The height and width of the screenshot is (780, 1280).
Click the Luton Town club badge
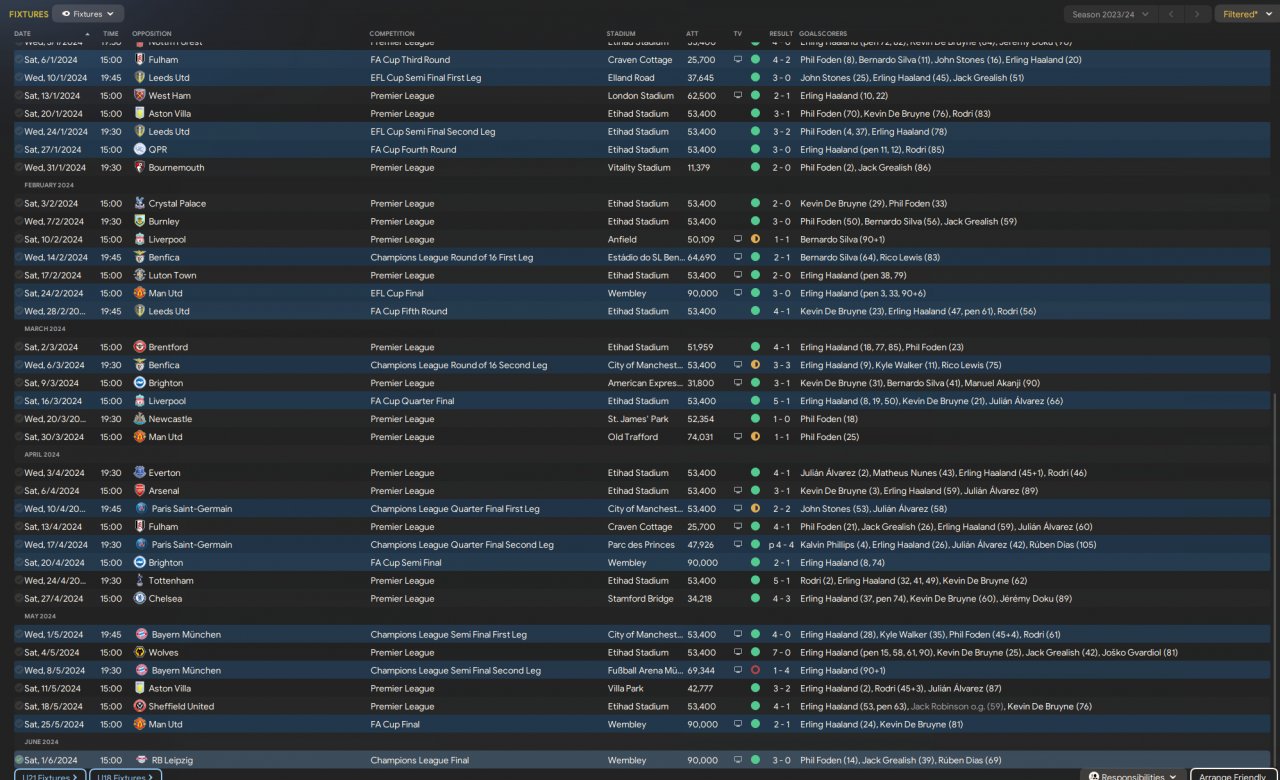point(139,276)
